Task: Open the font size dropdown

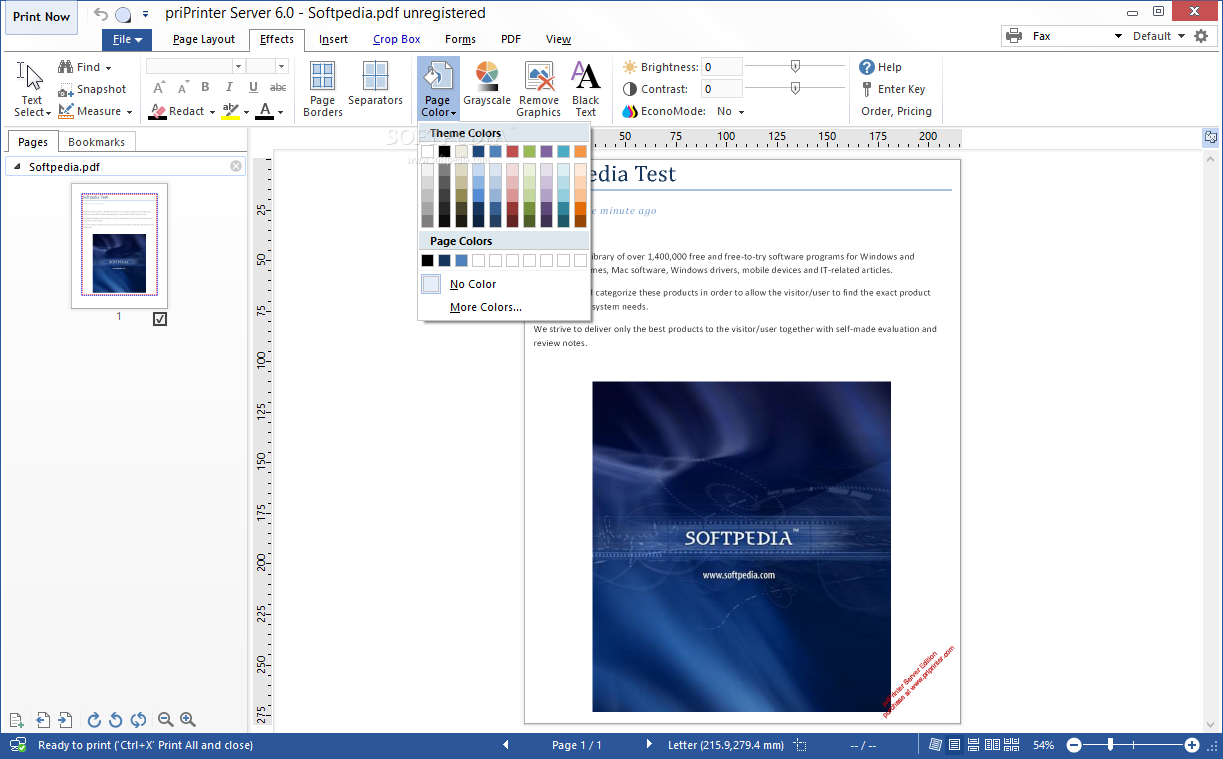Action: coord(281,66)
